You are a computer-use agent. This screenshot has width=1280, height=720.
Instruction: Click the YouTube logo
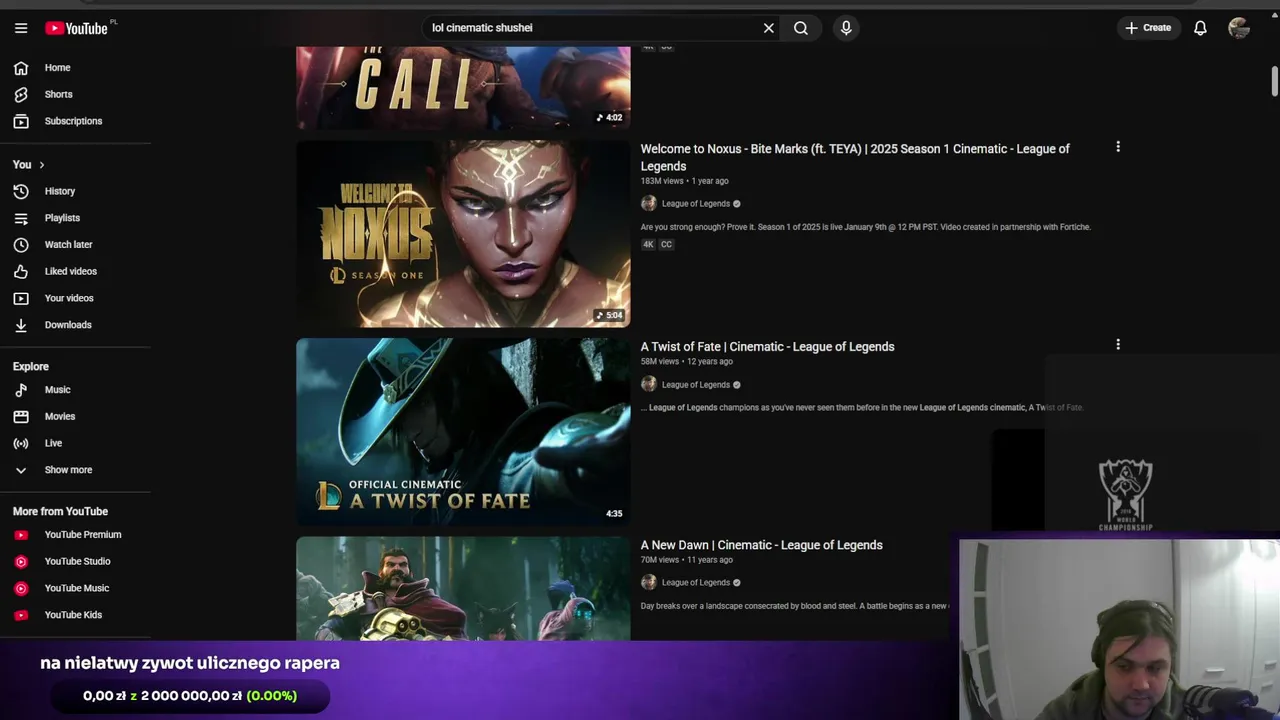pos(76,28)
